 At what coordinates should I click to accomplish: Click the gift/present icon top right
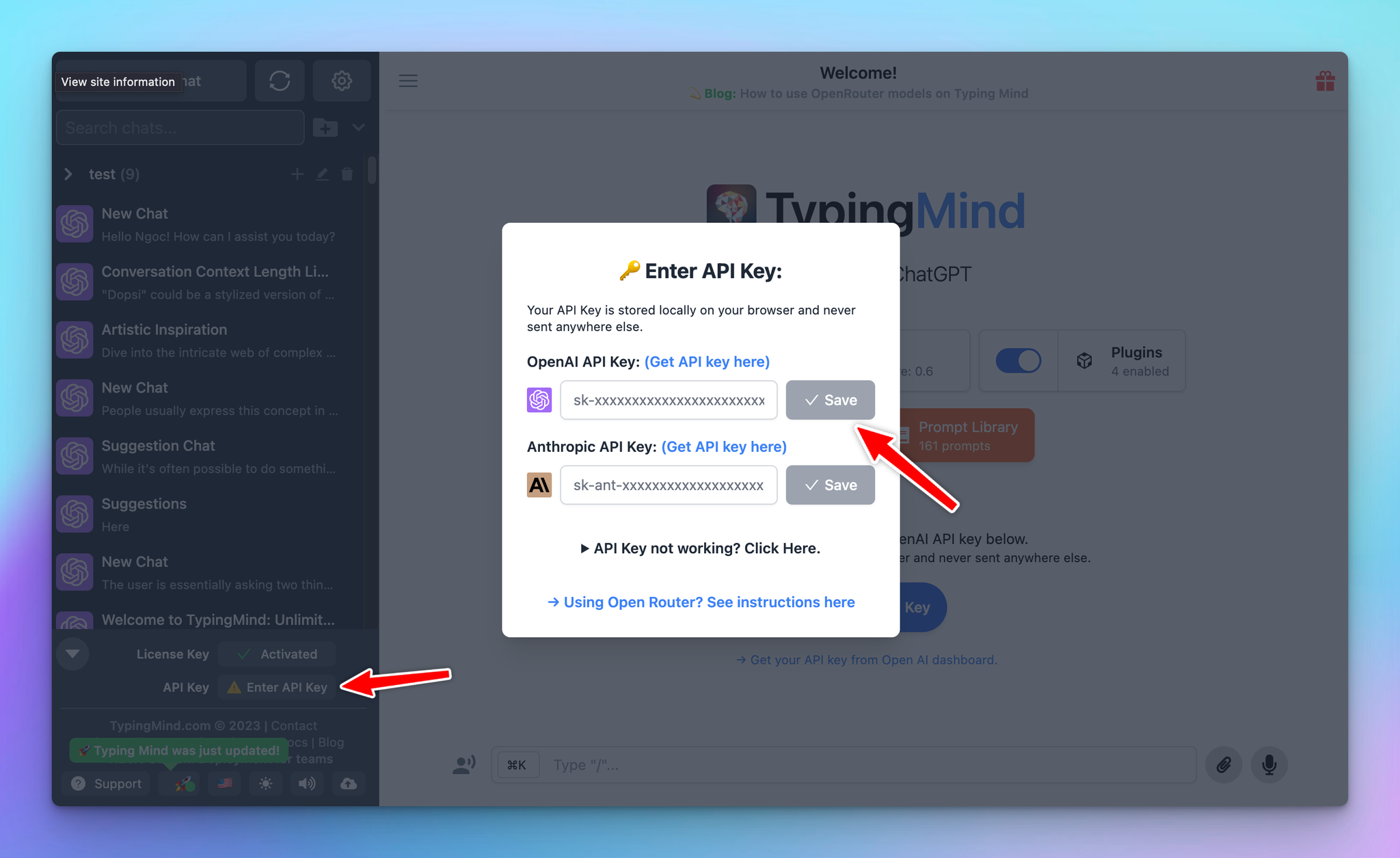(1326, 81)
